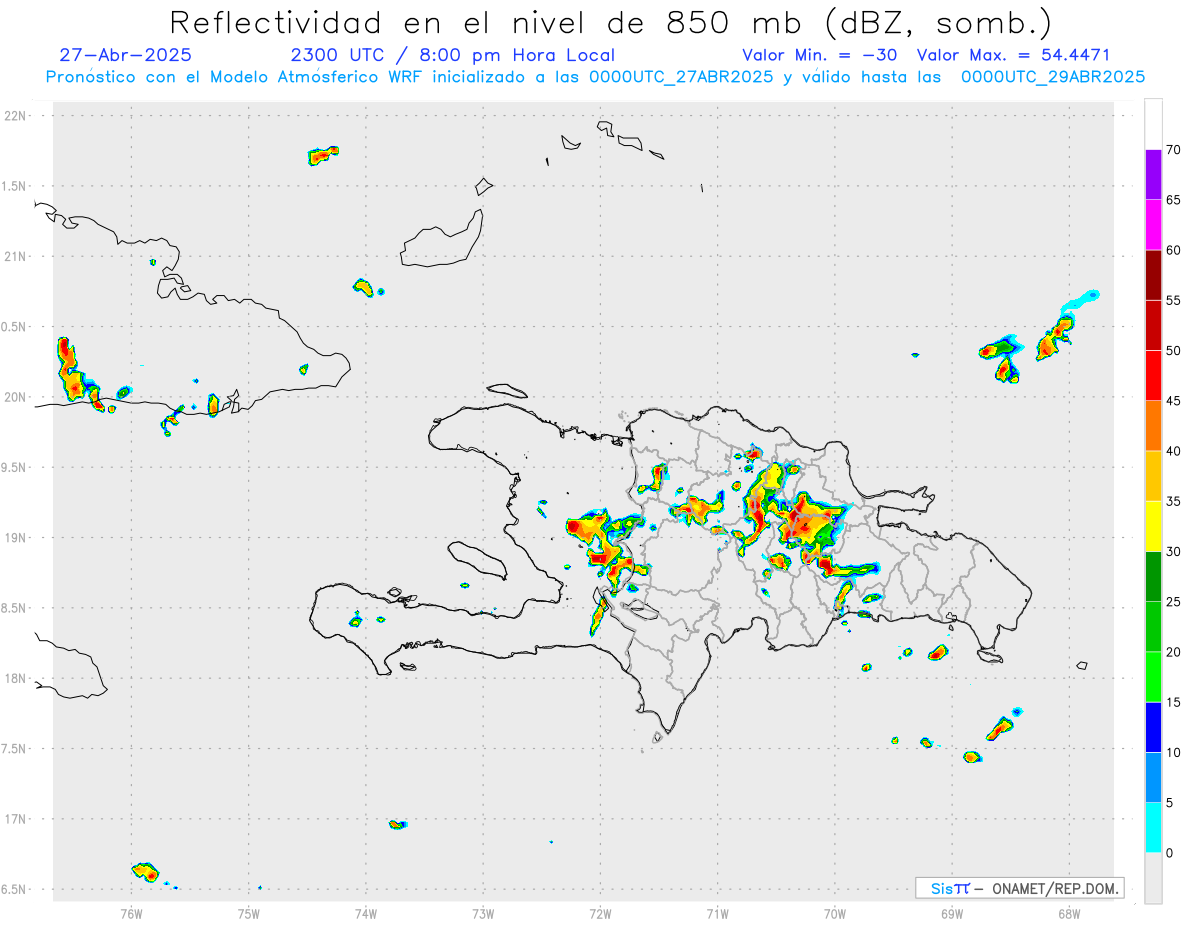Click the '76W' longitude axis label
This screenshot has width=1200, height=927.
click(131, 914)
